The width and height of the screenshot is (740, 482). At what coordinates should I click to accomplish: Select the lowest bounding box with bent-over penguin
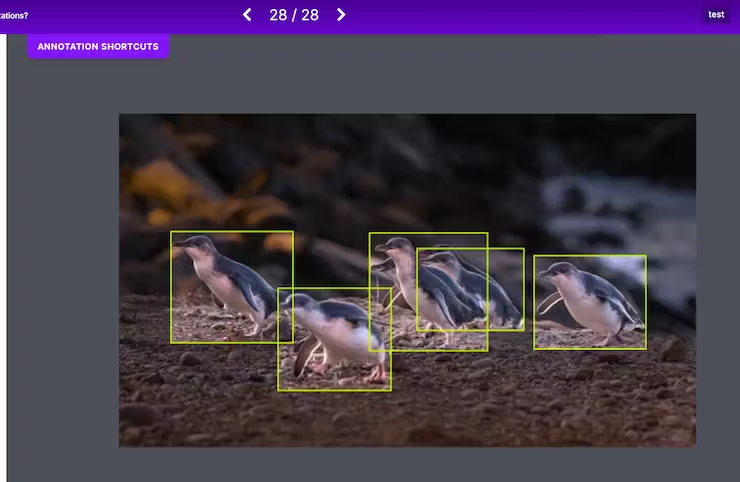pos(334,340)
